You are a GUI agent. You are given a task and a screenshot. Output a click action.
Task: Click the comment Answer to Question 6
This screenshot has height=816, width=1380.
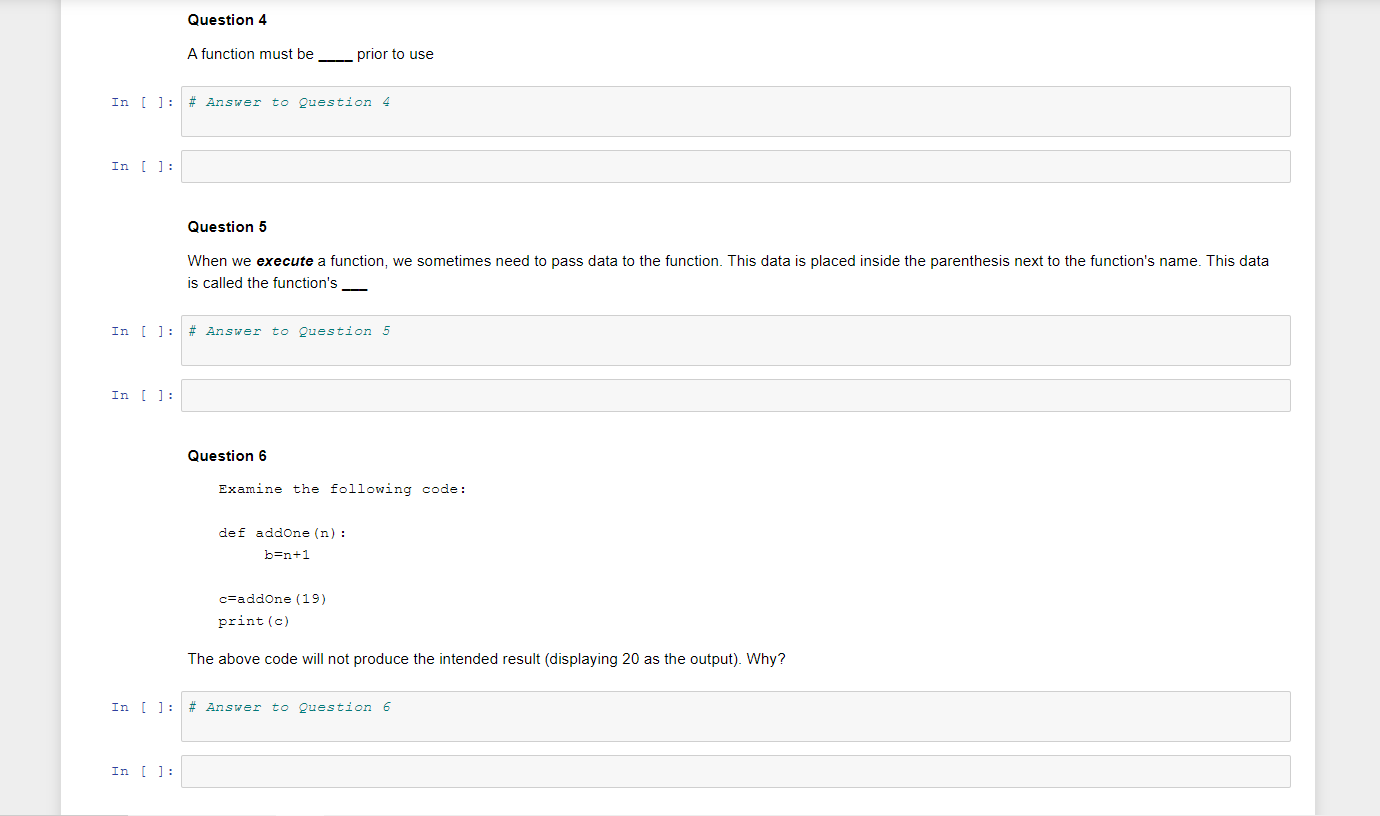coord(290,706)
